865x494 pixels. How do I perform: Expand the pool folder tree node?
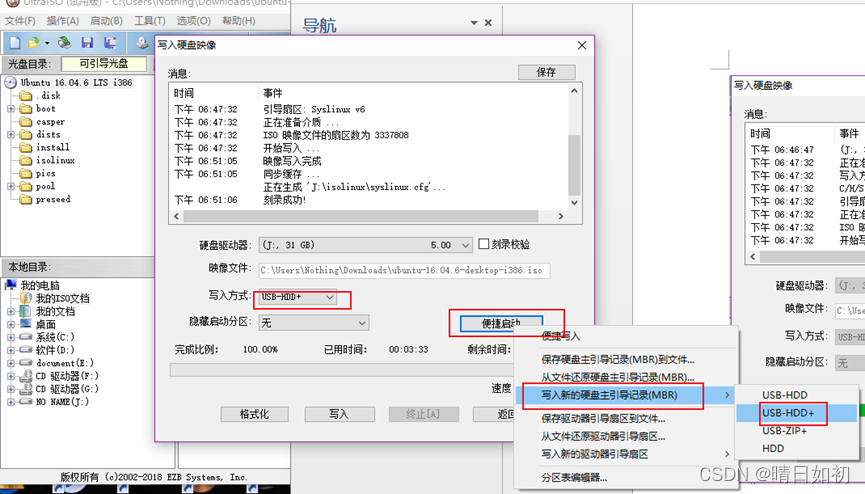11,187
